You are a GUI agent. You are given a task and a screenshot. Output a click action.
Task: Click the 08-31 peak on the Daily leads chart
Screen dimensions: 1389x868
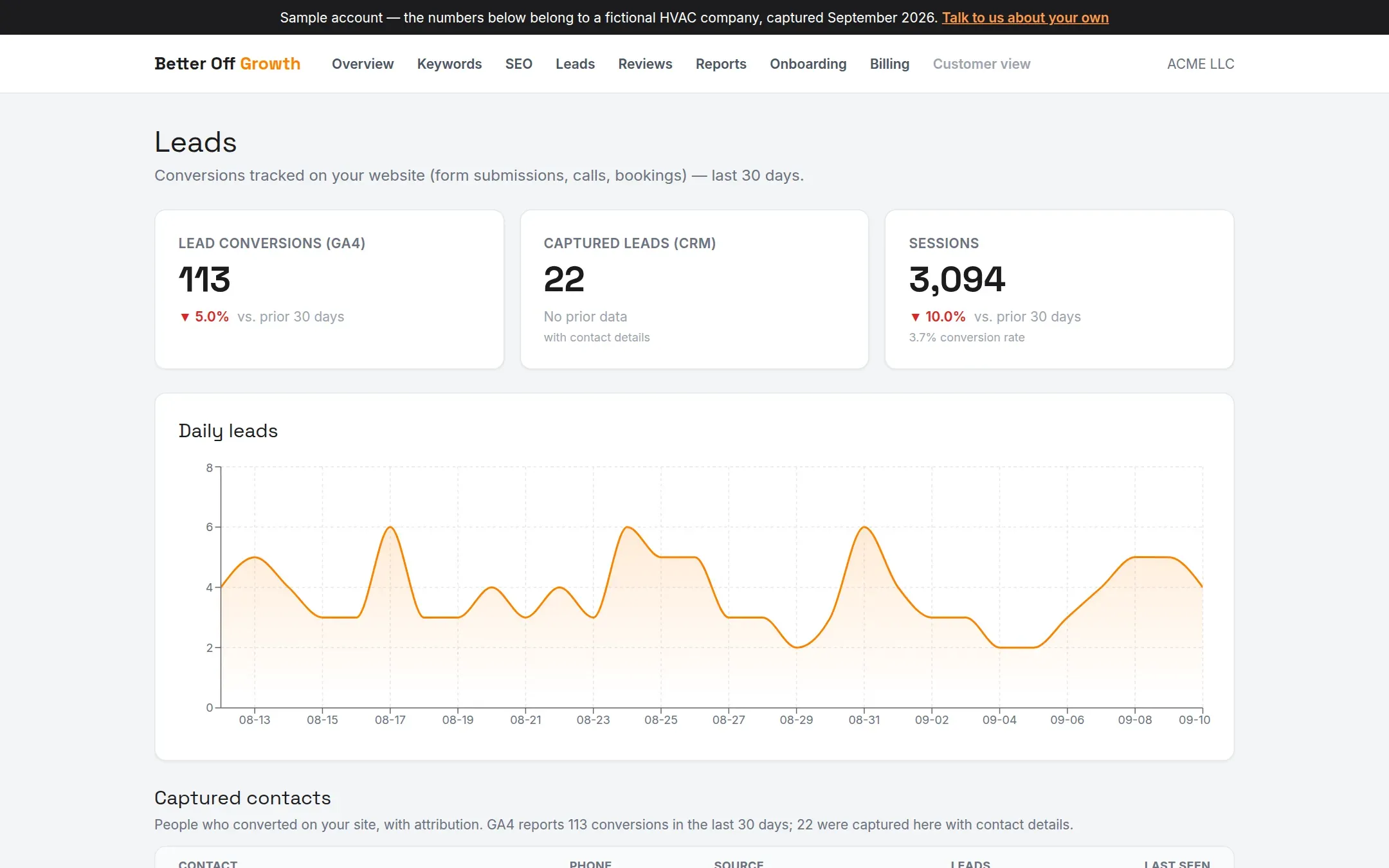click(x=864, y=527)
